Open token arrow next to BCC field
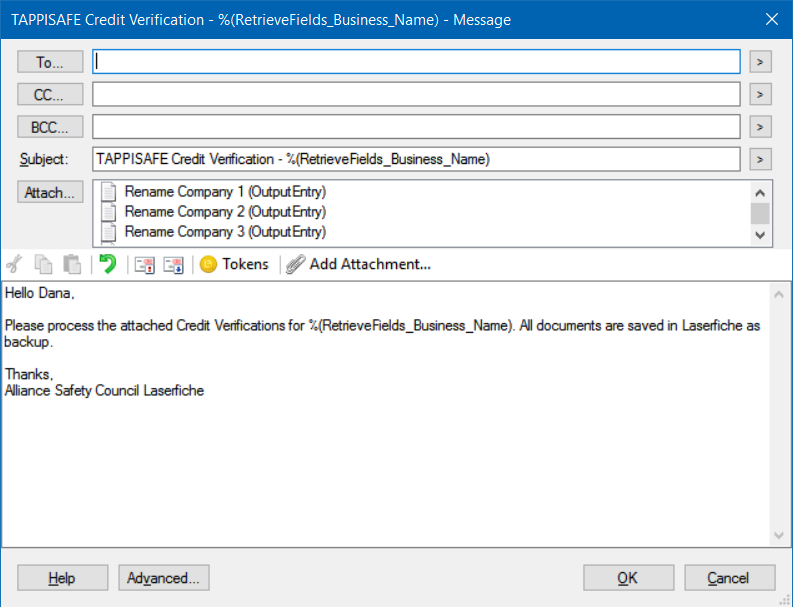 coord(760,127)
